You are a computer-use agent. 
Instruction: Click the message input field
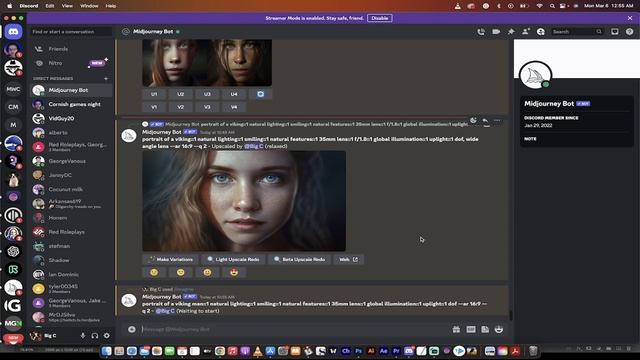tap(294, 329)
